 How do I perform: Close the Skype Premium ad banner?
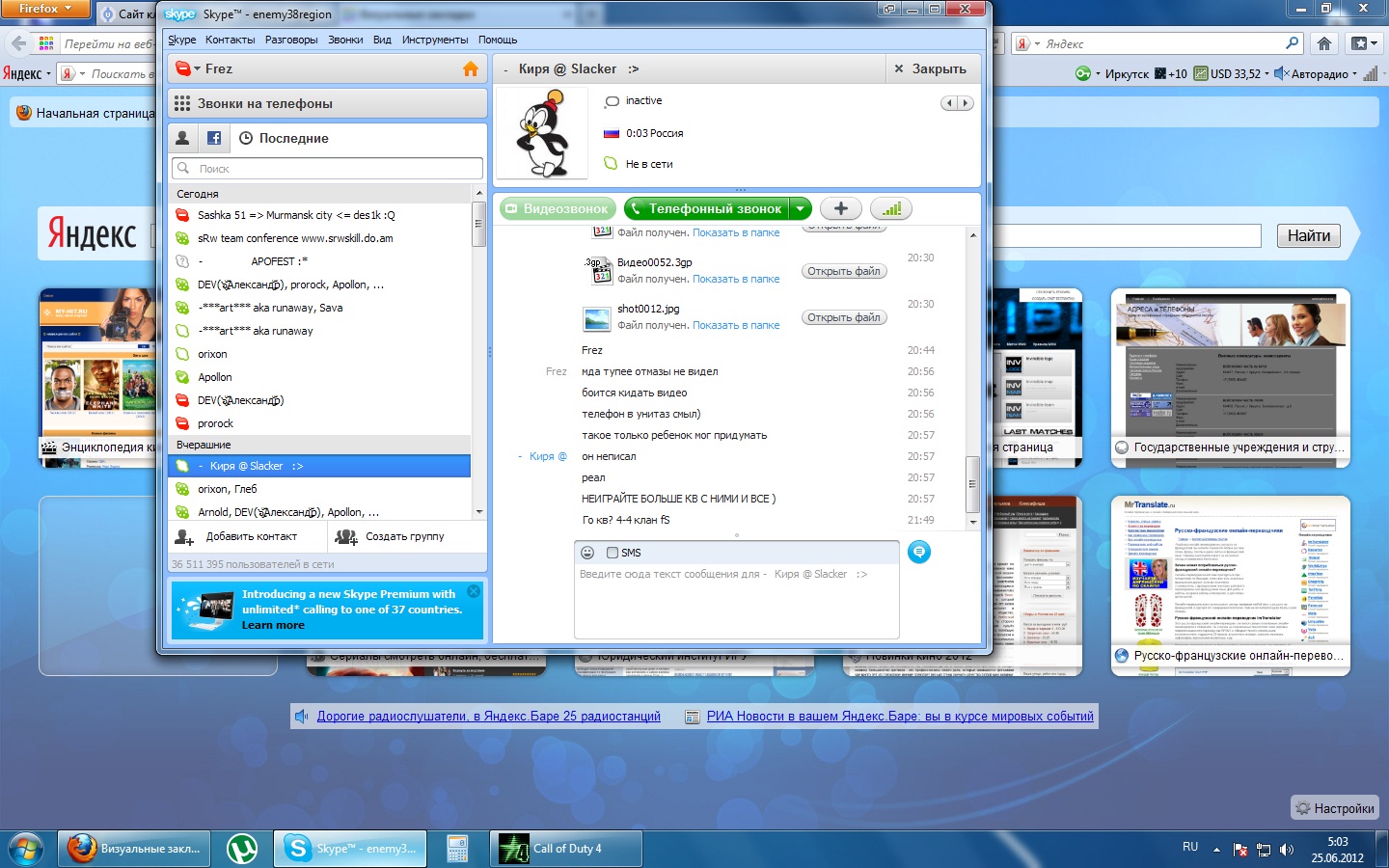[x=474, y=591]
